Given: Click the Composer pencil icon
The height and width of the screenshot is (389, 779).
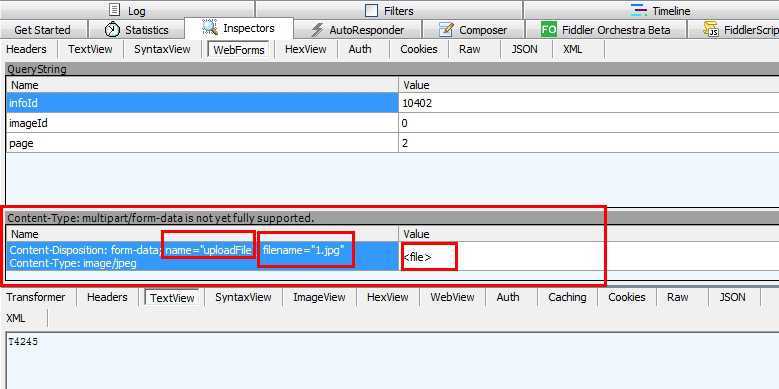Looking at the screenshot, I should pyautogui.click(x=446, y=30).
